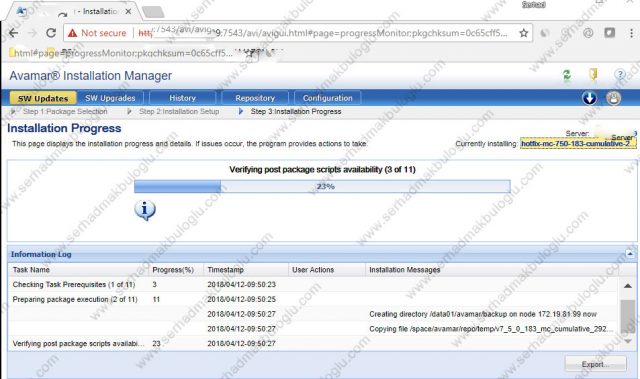Click timestamp 2018/04/12-09:50:23
Image resolution: width=640 pixels, height=379 pixels.
[241, 284]
